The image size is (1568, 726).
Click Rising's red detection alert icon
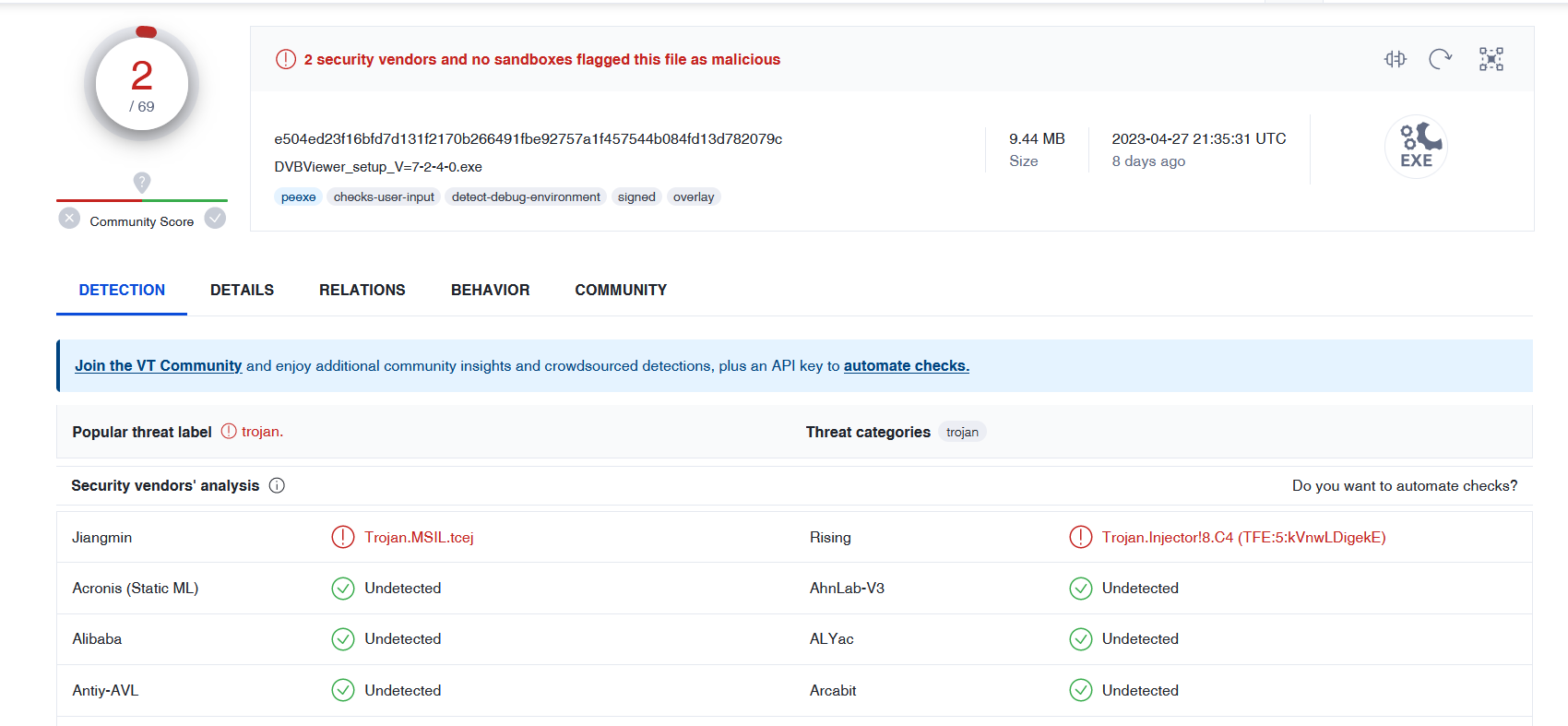(x=1080, y=537)
